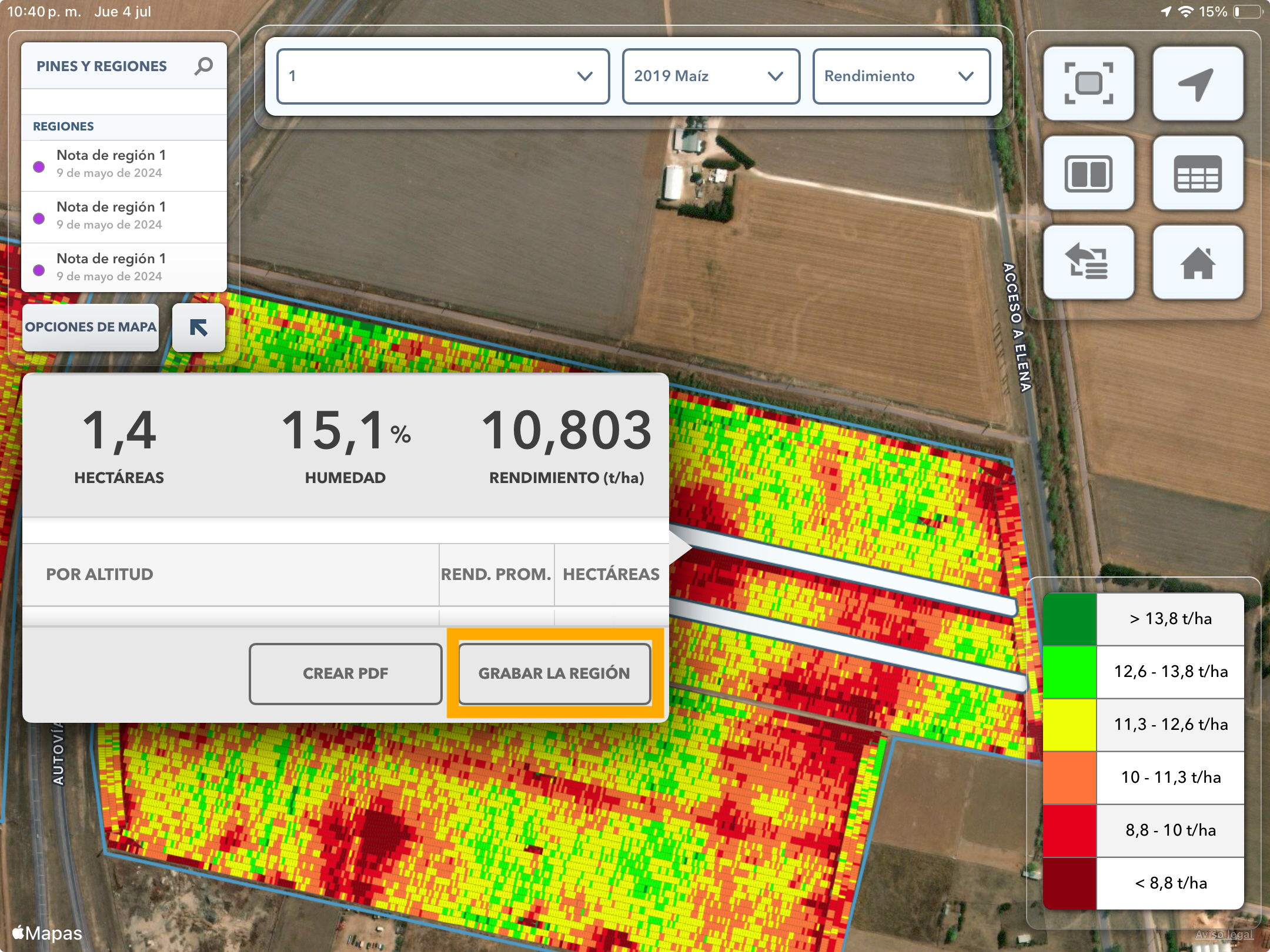Open the 2019 Maíz season dropdown

(711, 76)
